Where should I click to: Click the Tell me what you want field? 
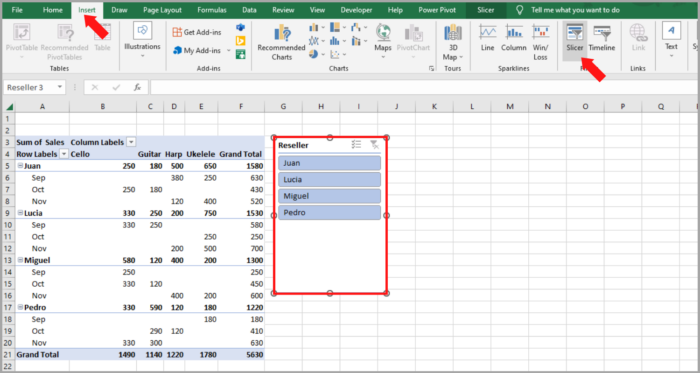coord(575,10)
